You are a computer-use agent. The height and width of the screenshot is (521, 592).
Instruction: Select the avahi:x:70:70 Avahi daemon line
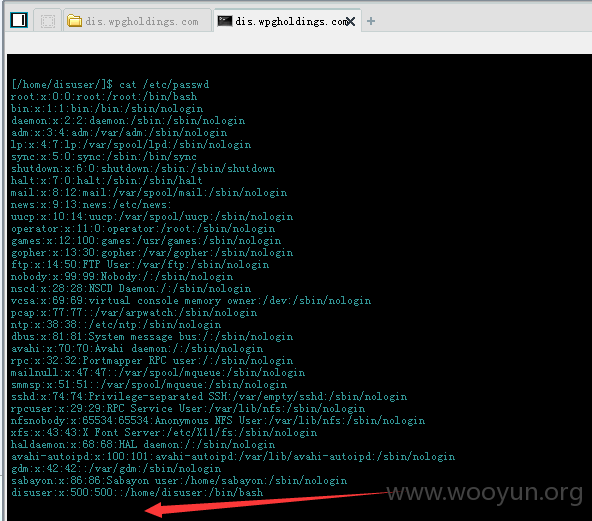pyautogui.click(x=137, y=349)
